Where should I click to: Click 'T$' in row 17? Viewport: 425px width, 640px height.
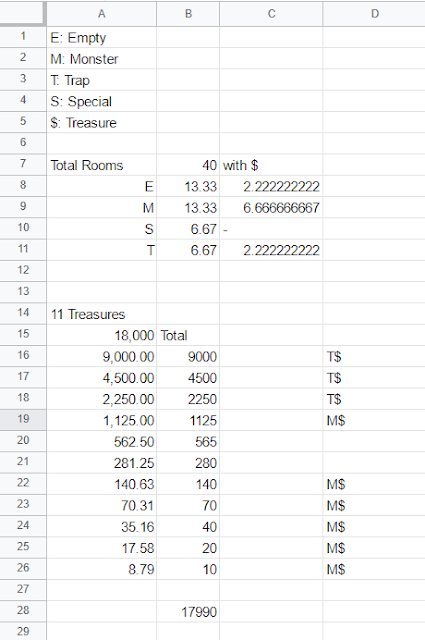(x=374, y=378)
